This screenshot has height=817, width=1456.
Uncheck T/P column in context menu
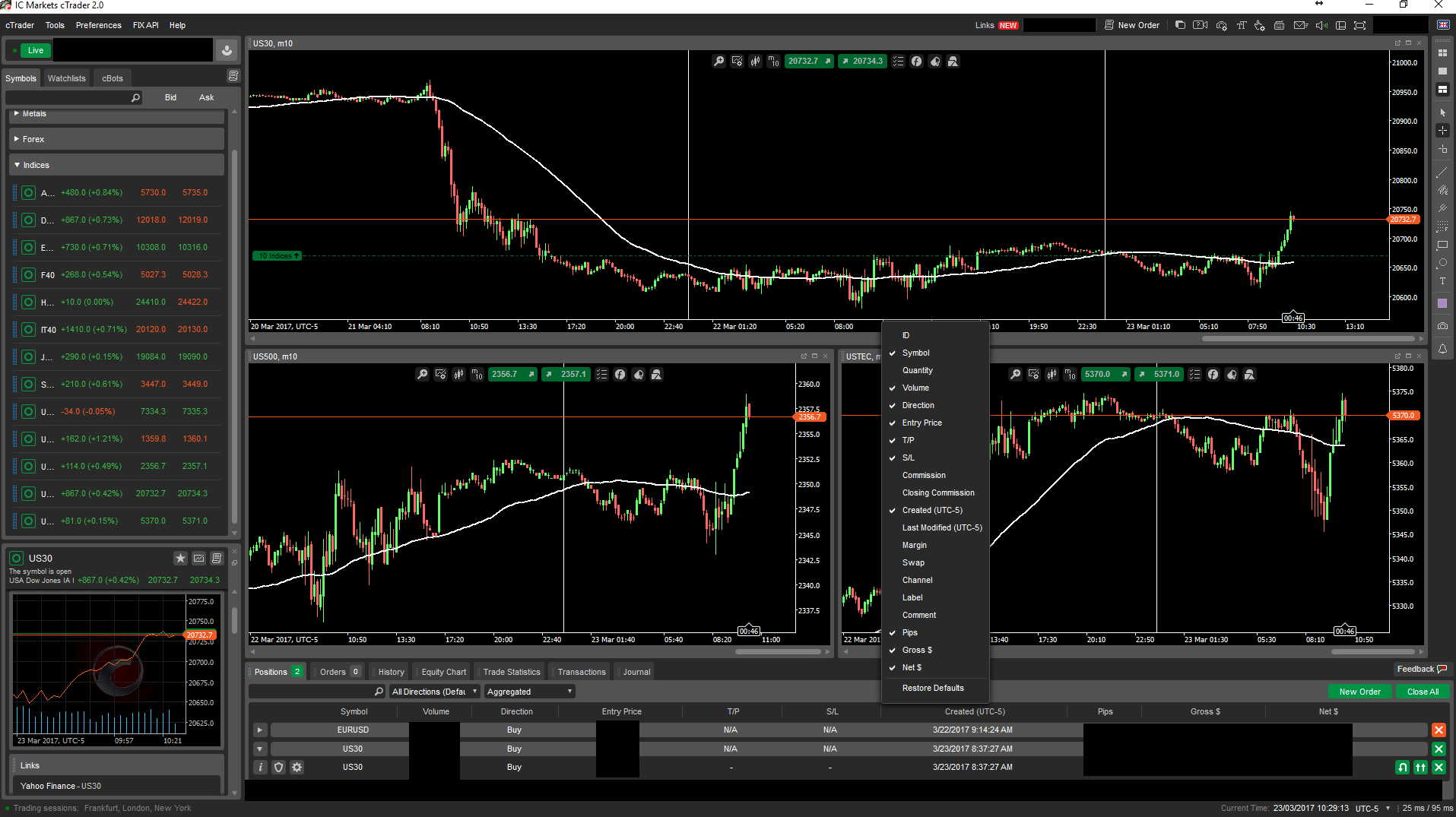click(x=935, y=441)
